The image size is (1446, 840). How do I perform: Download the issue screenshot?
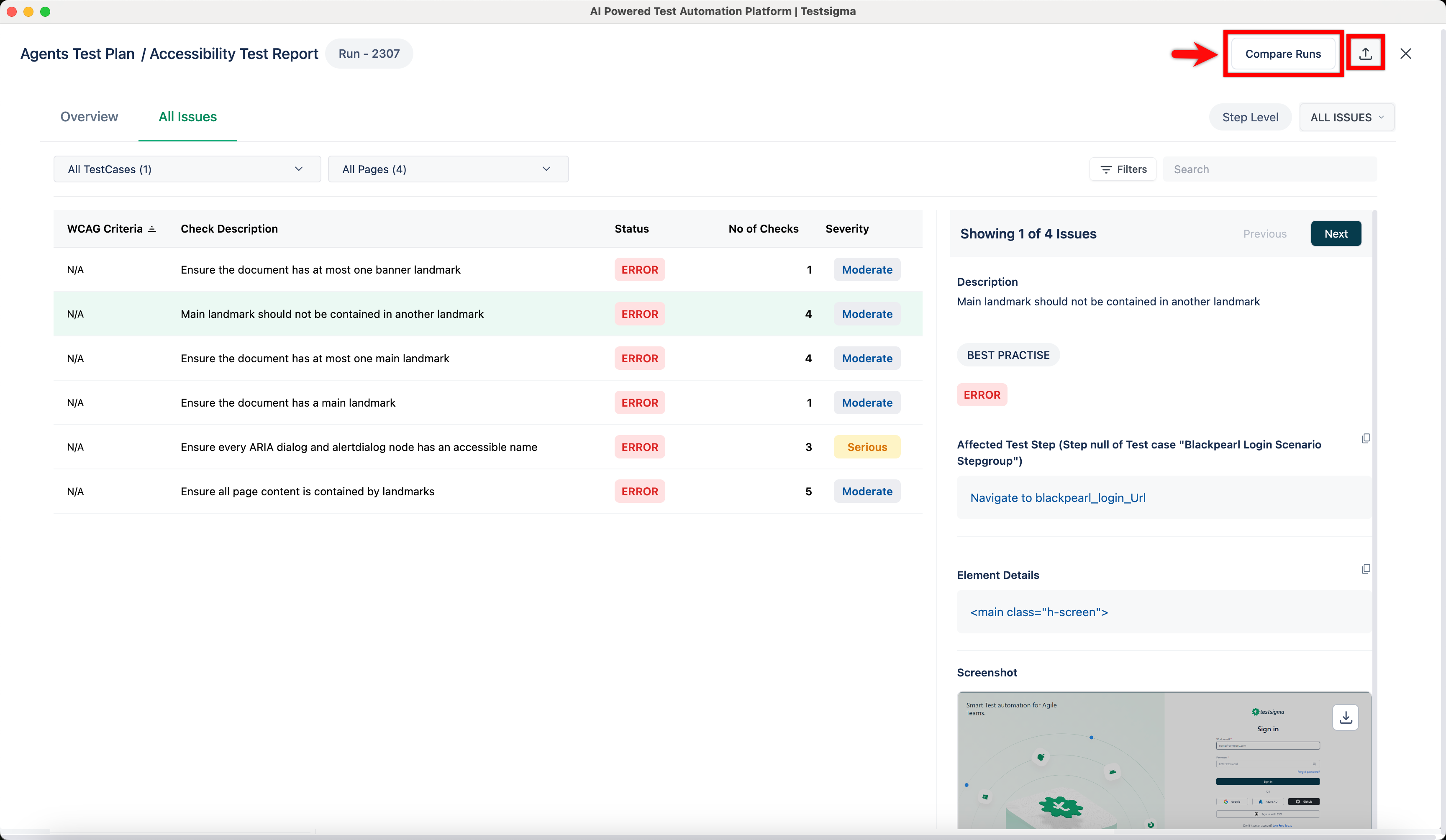coord(1345,717)
